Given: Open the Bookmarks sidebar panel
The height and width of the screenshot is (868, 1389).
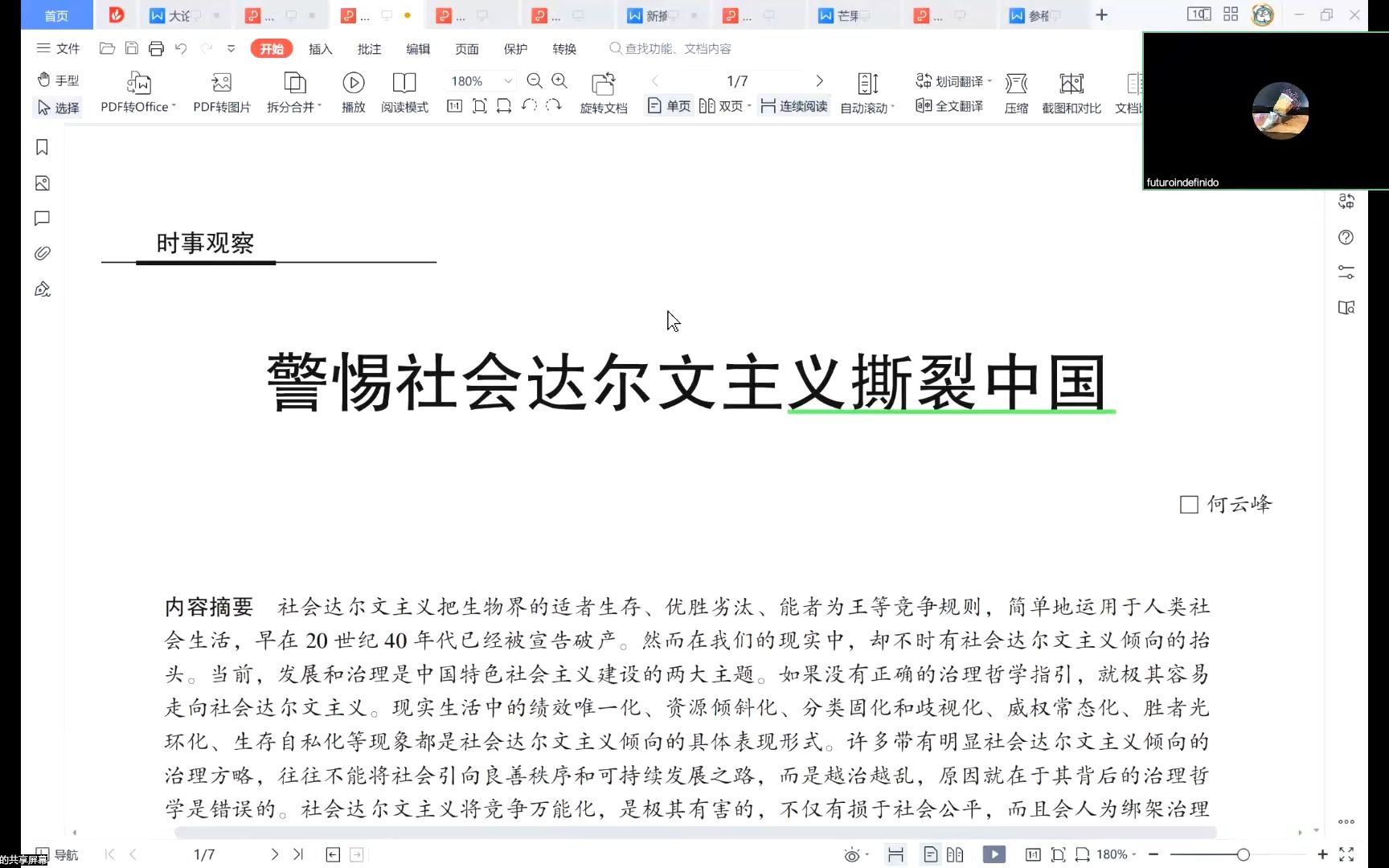Looking at the screenshot, I should (x=43, y=147).
